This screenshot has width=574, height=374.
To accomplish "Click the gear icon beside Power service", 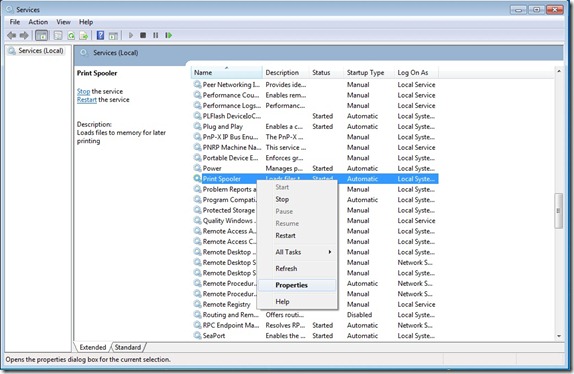I will click(197, 168).
